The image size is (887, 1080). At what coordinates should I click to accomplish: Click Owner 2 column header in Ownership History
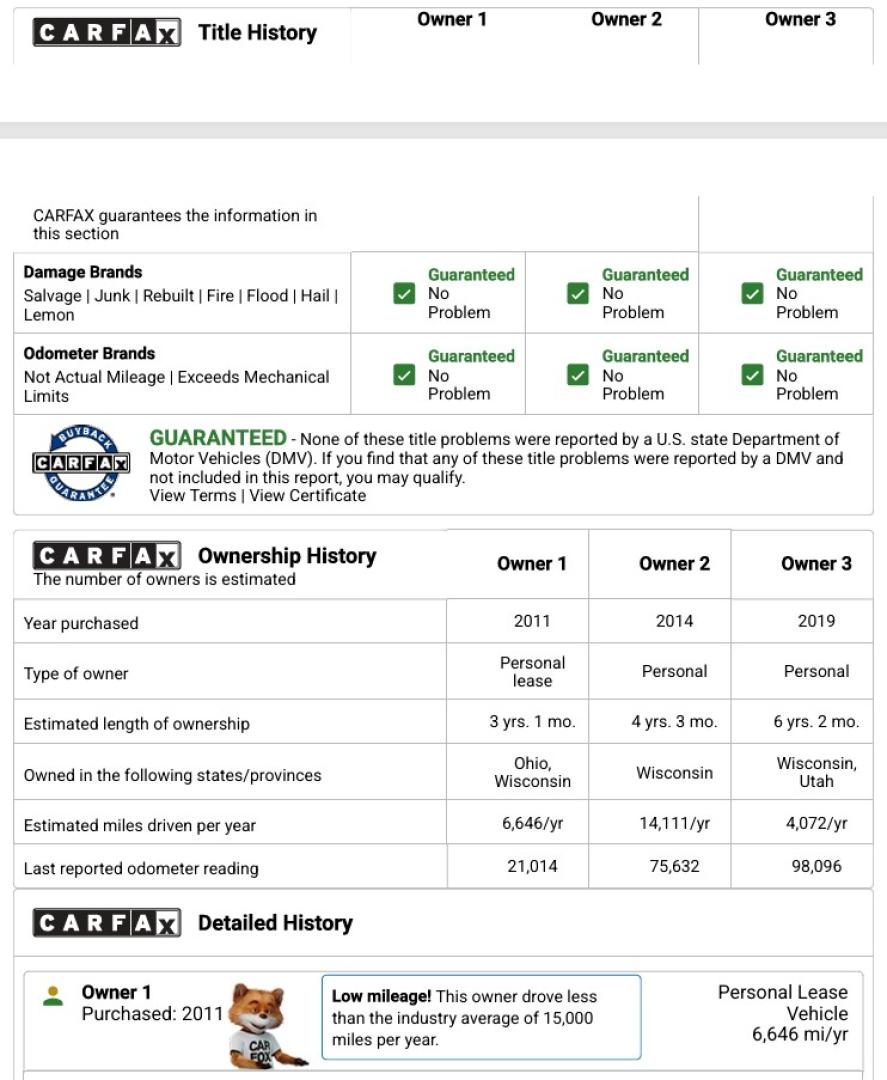click(674, 563)
